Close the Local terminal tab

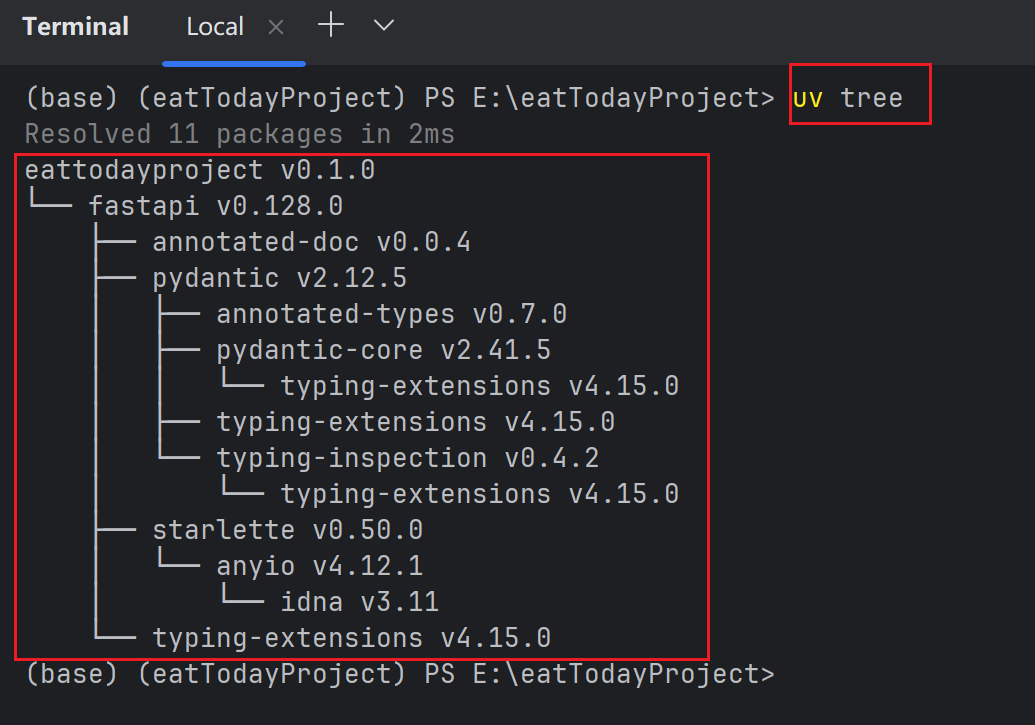click(x=276, y=28)
